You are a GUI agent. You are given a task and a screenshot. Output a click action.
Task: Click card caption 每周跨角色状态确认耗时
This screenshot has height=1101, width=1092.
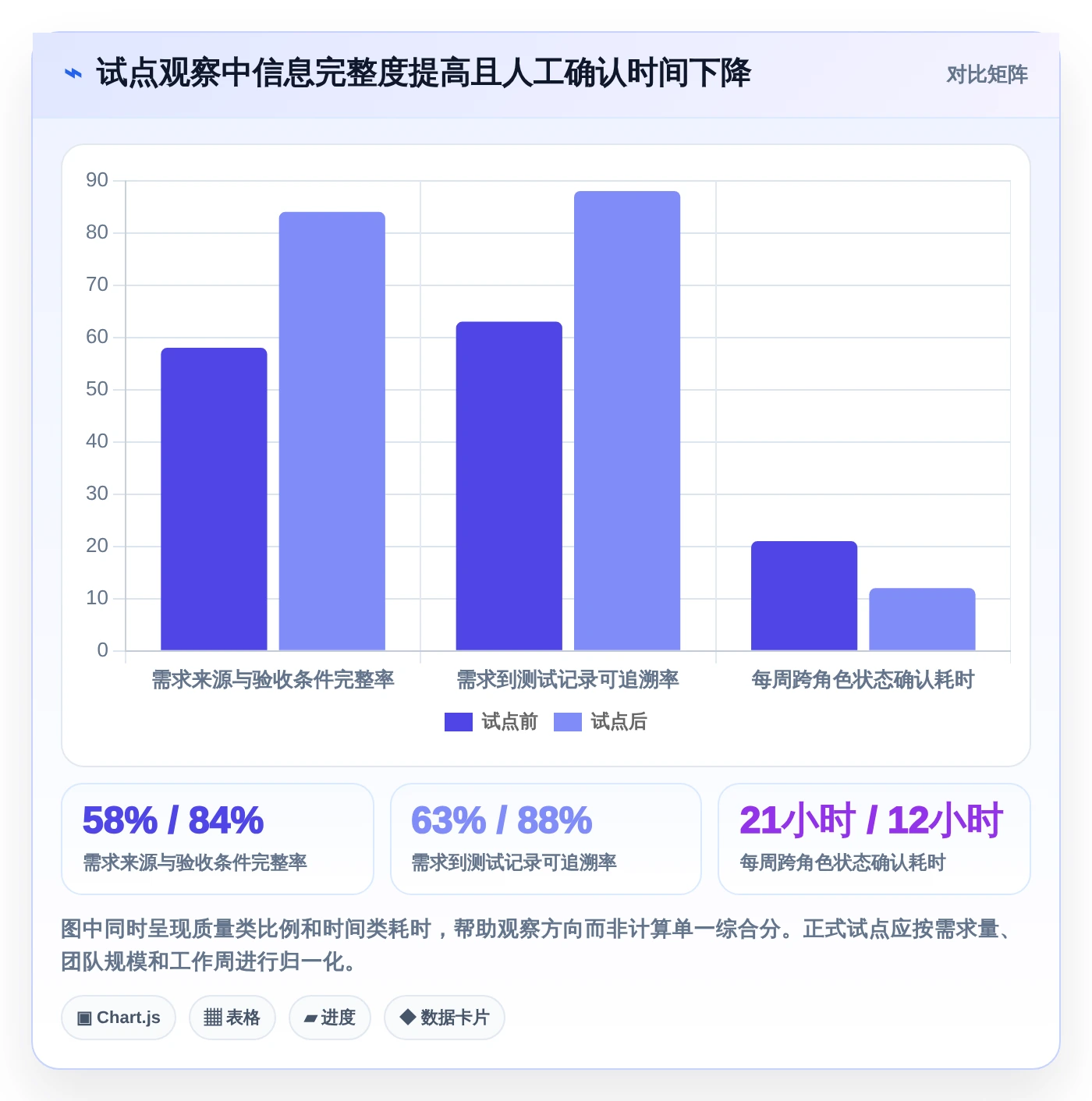click(842, 862)
